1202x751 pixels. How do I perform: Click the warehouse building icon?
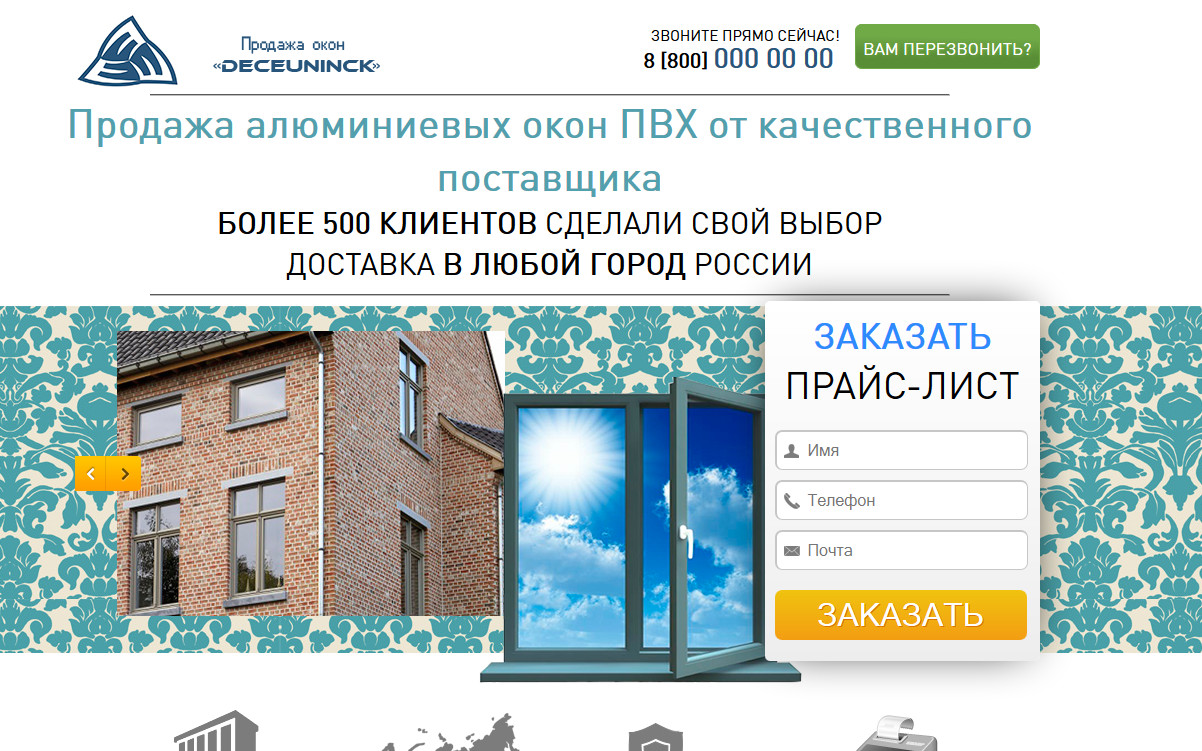click(217, 731)
